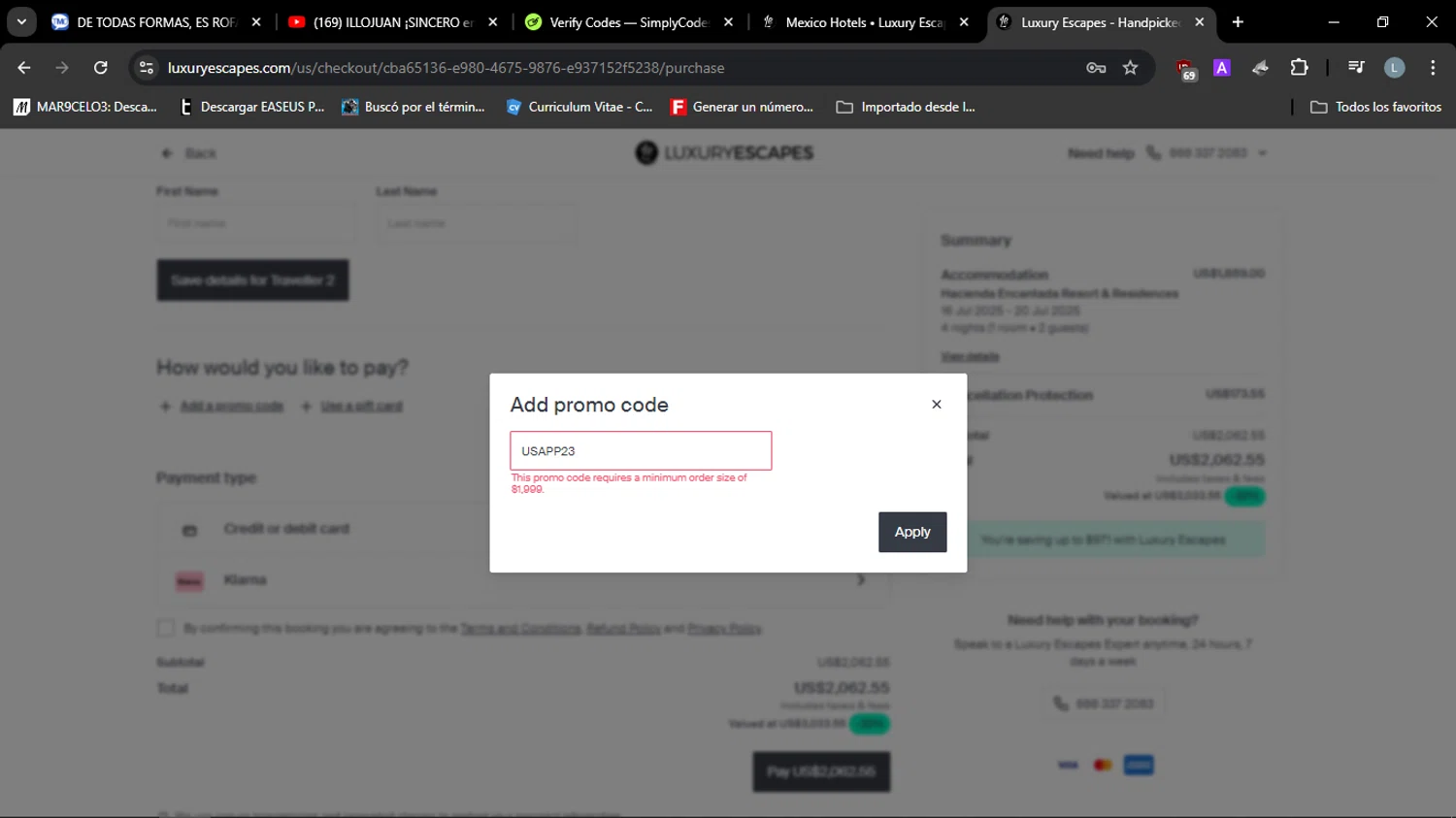Viewport: 1456px width, 818px height.
Task: Open the tab search dropdown
Action: pos(21,22)
